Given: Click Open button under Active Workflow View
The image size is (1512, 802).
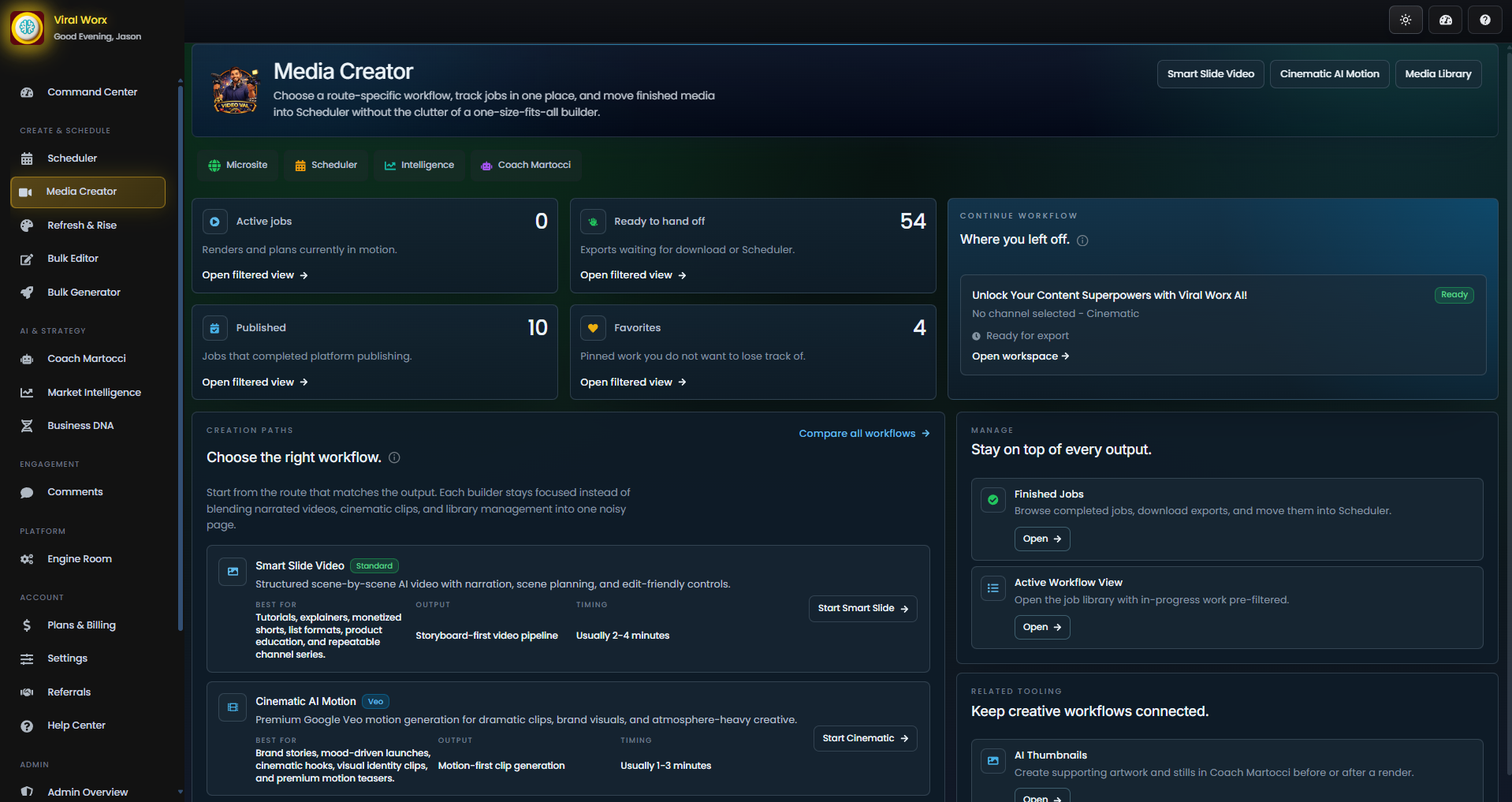Looking at the screenshot, I should [x=1041, y=628].
